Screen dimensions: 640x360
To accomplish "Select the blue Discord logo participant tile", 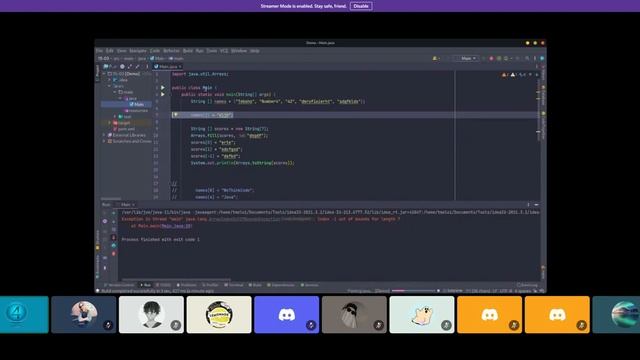I will (287, 315).
